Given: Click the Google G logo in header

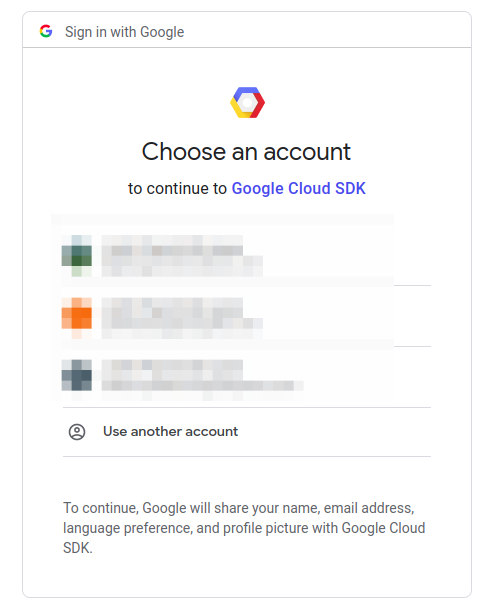Looking at the screenshot, I should click(x=46, y=31).
